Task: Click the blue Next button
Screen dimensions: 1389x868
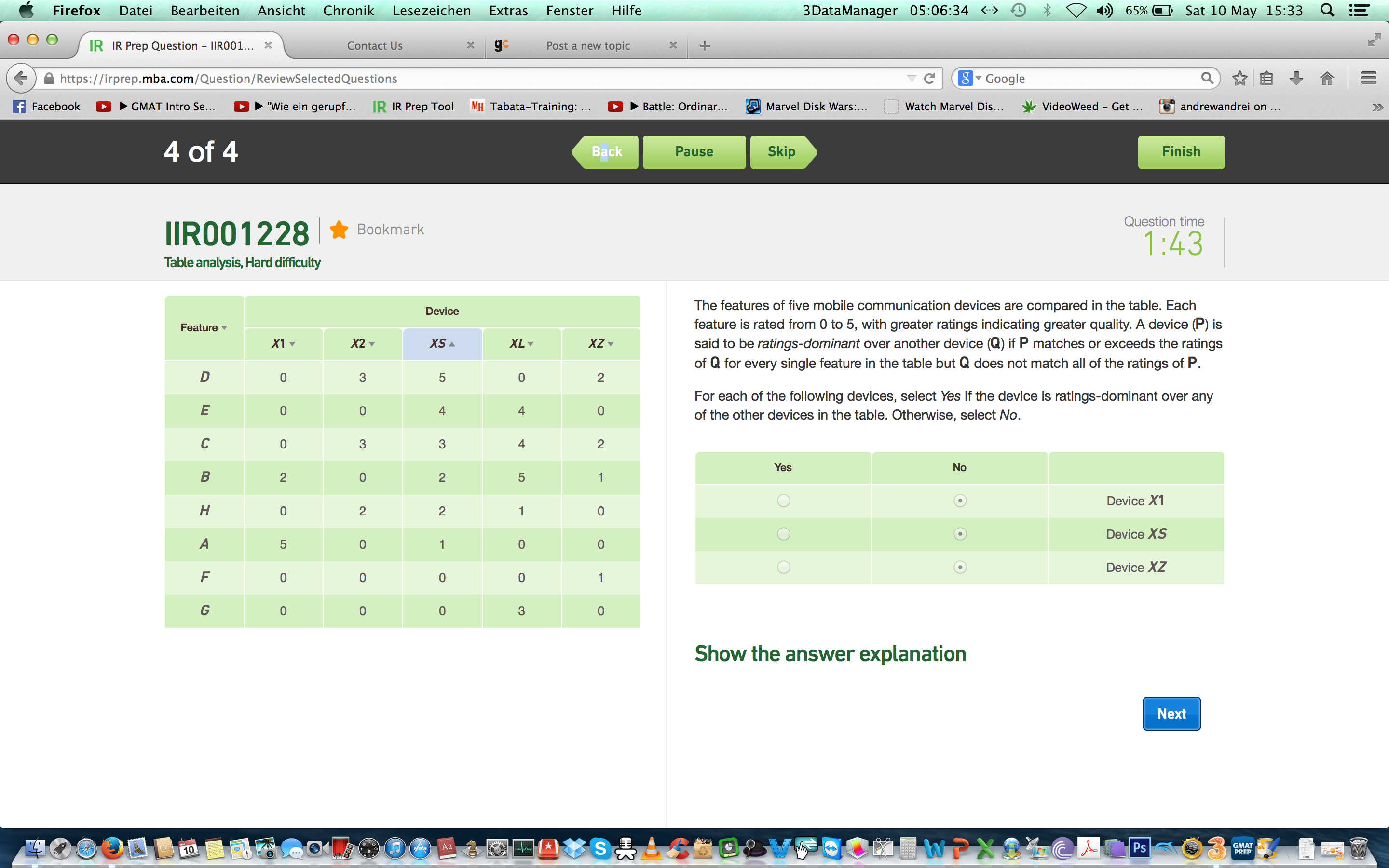Action: (1171, 714)
